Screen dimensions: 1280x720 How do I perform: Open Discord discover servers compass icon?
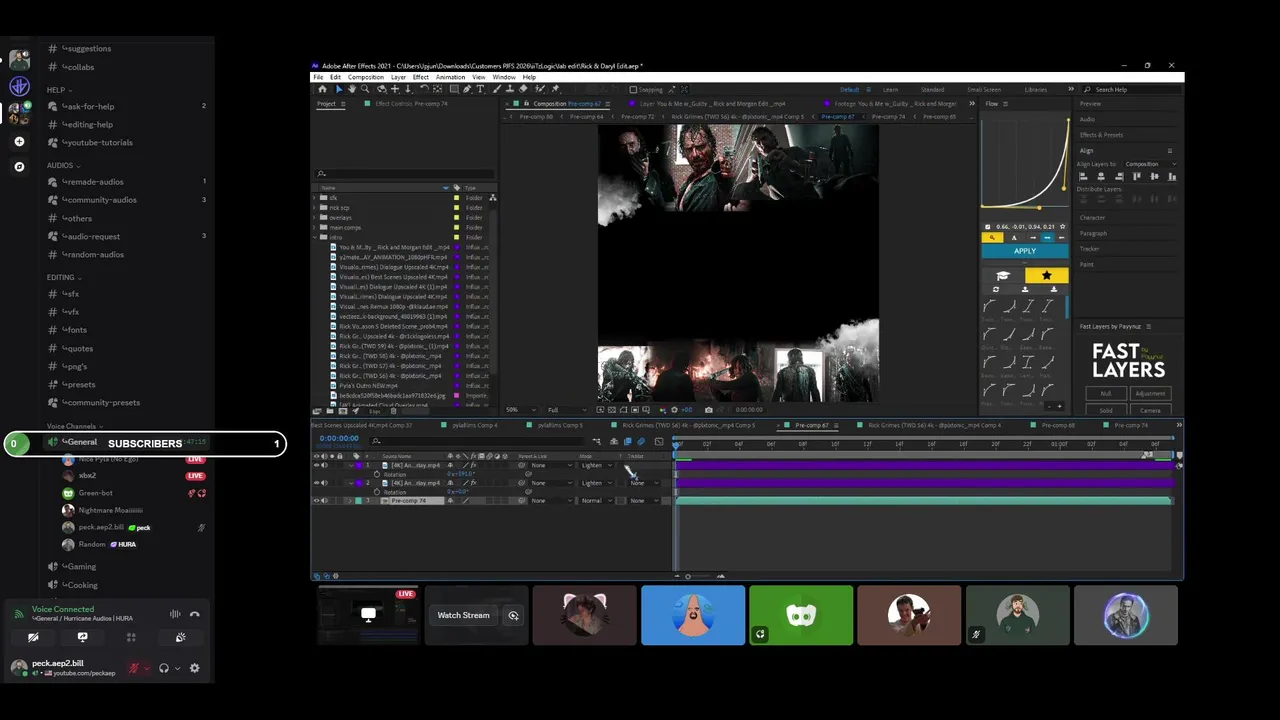coord(19,167)
